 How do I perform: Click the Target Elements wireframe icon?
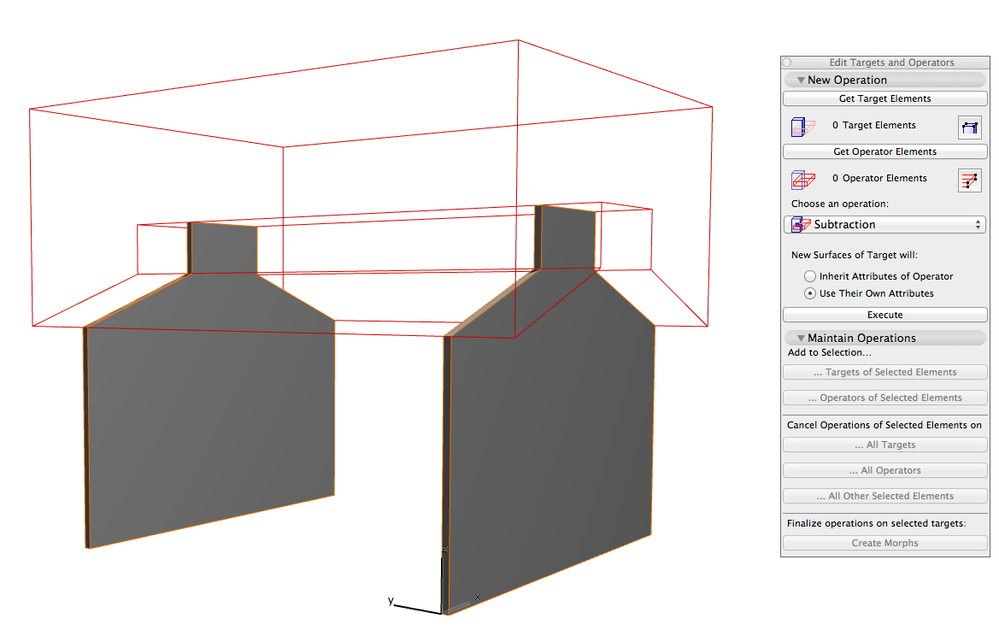[803, 126]
